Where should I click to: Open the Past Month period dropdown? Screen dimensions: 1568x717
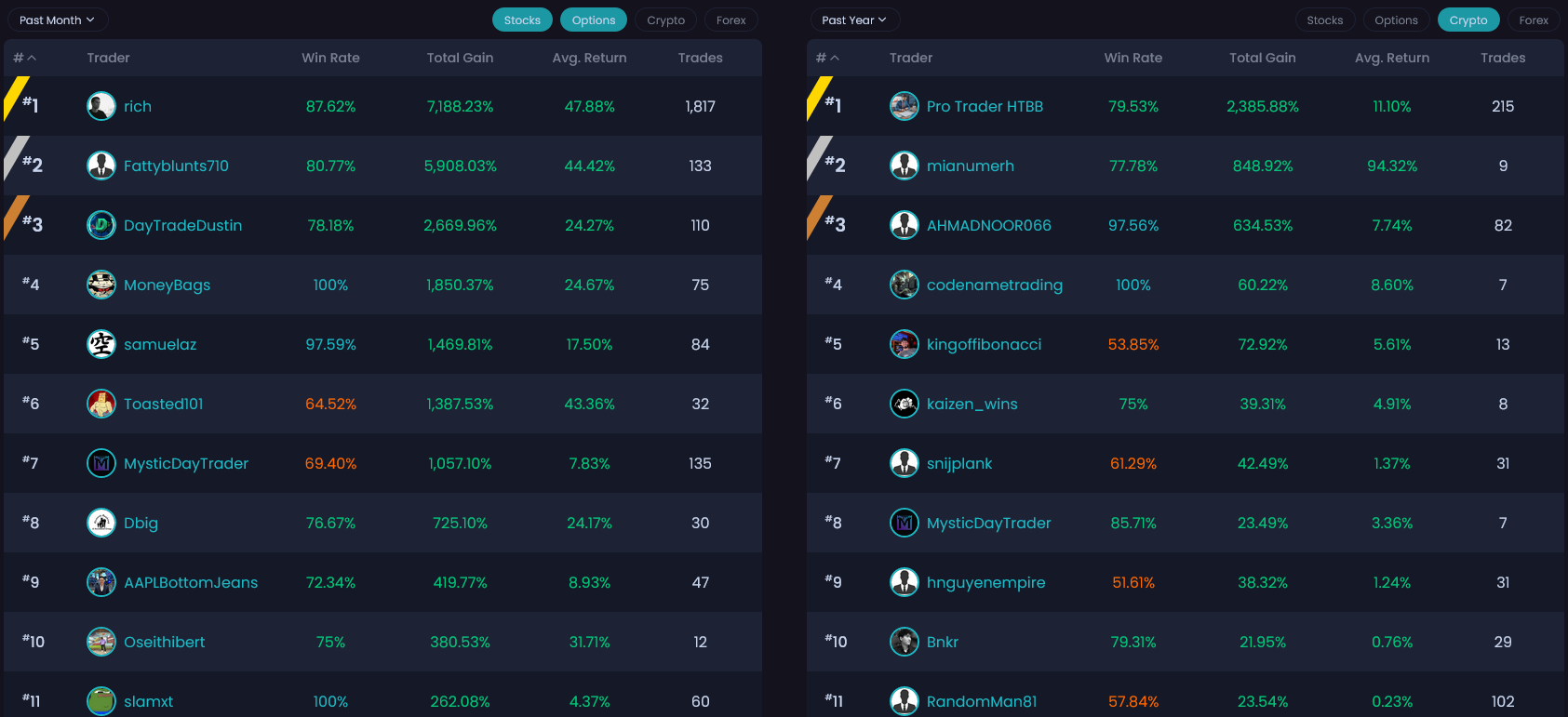57,20
